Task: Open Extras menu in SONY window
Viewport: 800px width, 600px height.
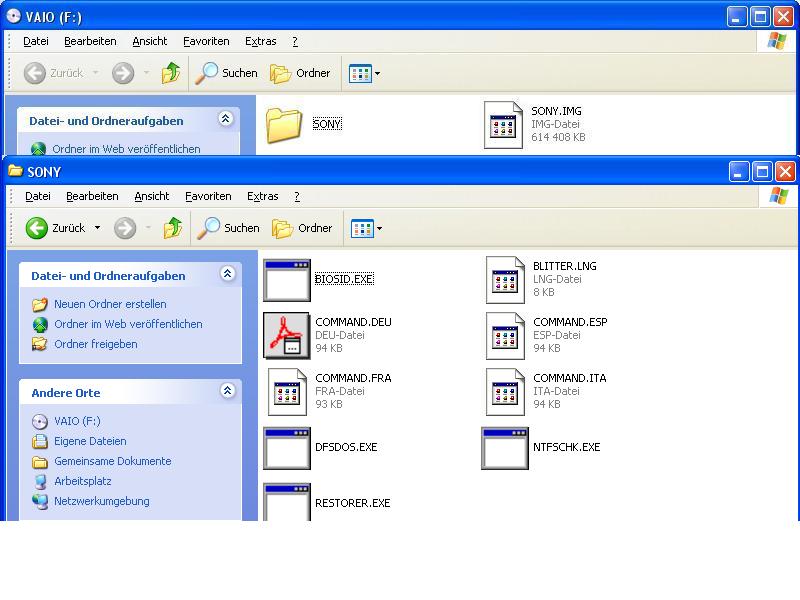Action: tap(262, 196)
